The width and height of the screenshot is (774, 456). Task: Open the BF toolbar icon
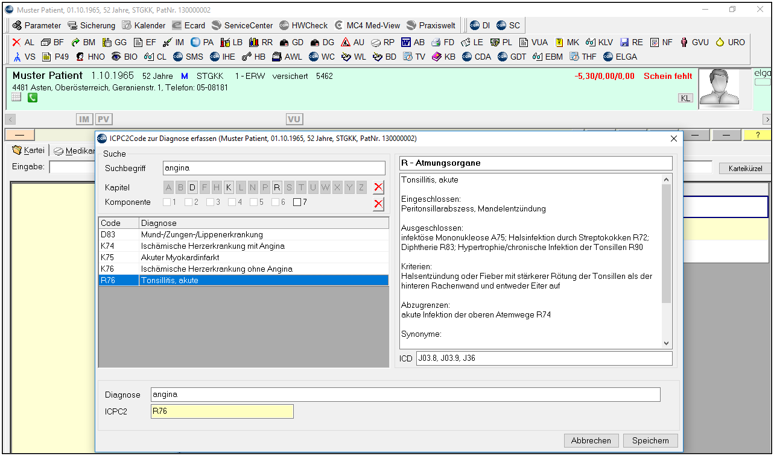[x=52, y=42]
